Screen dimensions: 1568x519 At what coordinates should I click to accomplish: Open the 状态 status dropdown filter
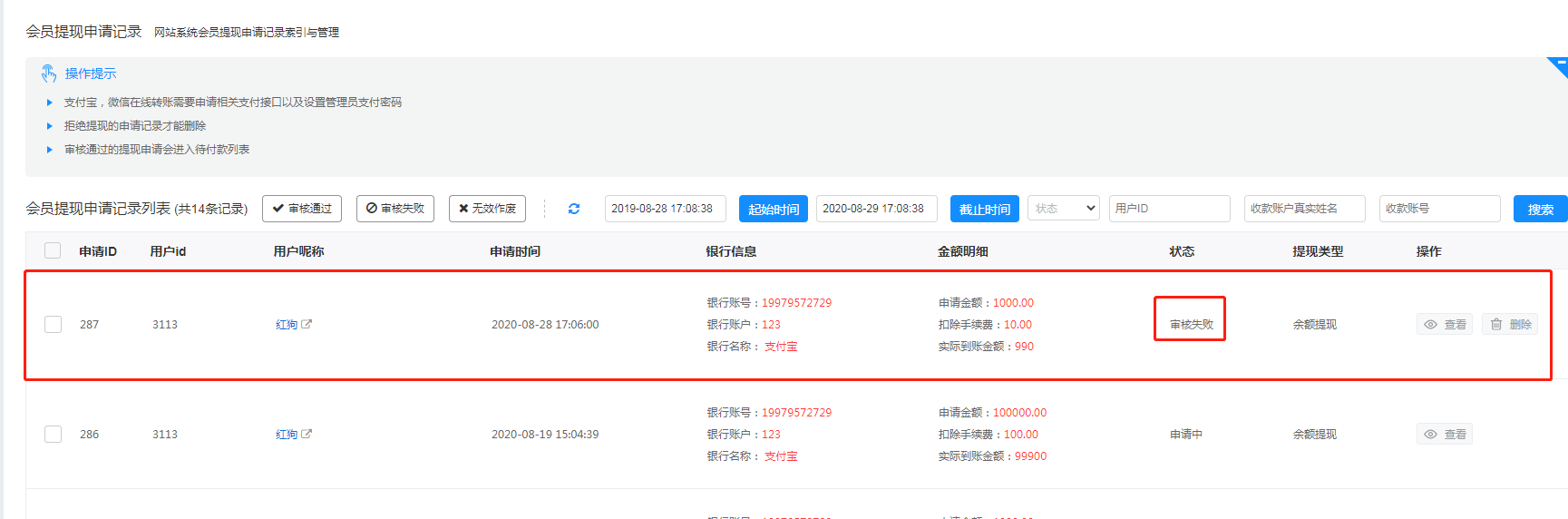tap(1064, 209)
